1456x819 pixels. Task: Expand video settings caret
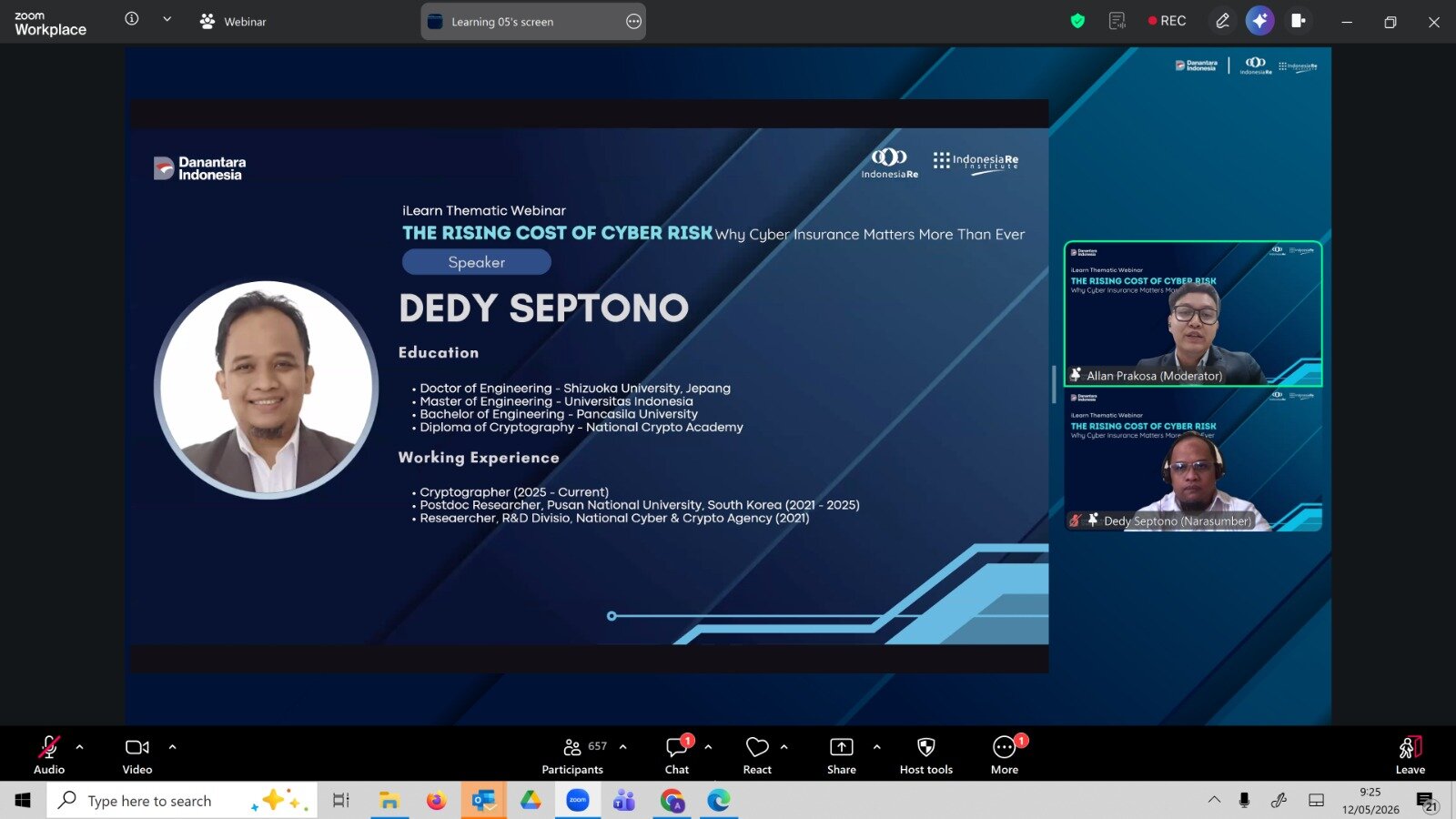click(172, 747)
